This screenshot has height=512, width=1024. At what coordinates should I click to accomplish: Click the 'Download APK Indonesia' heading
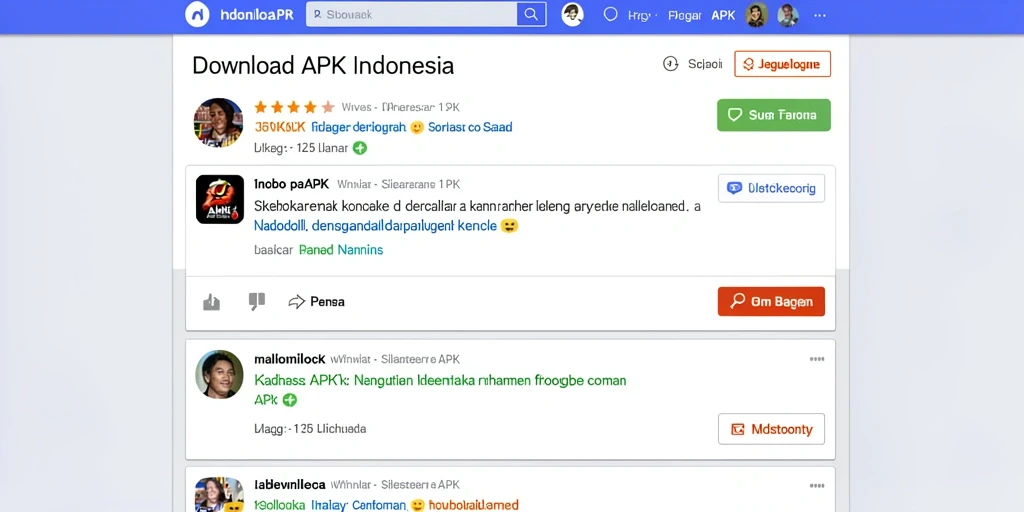[x=323, y=65]
